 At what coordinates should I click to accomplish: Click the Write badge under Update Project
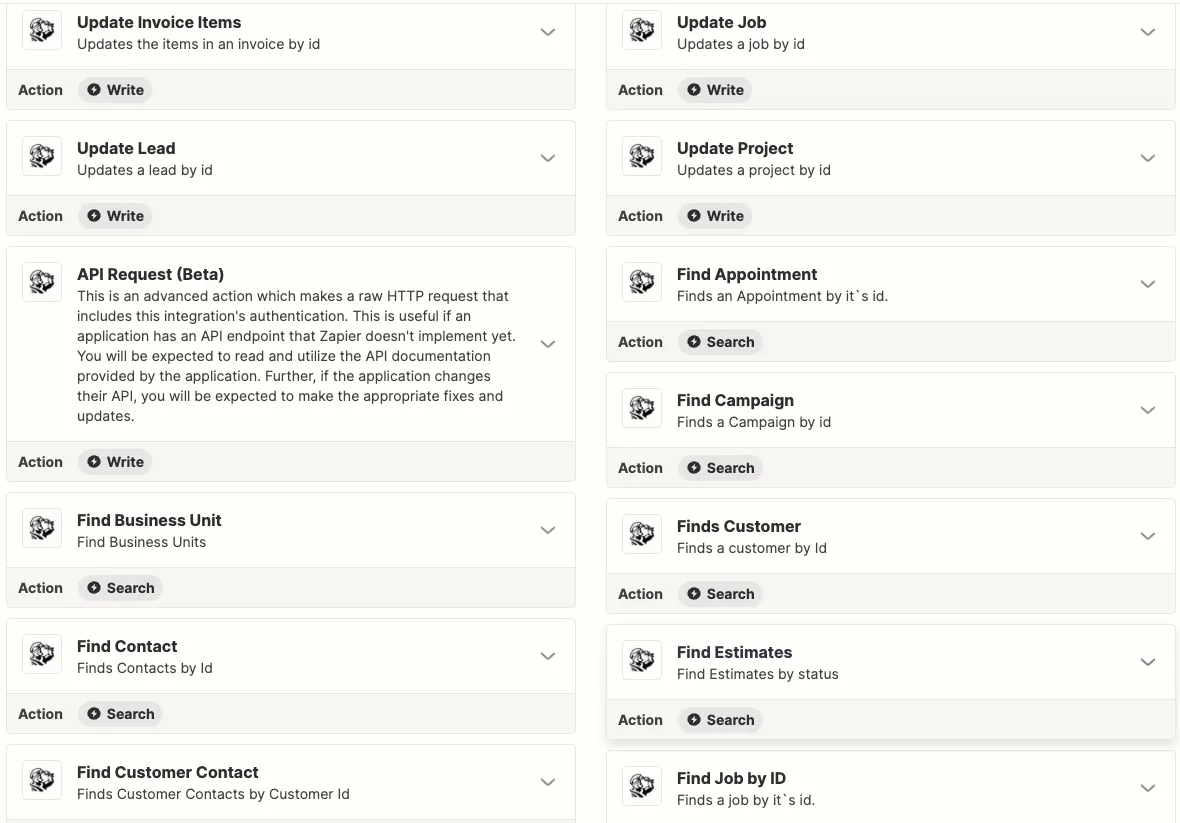coord(715,216)
